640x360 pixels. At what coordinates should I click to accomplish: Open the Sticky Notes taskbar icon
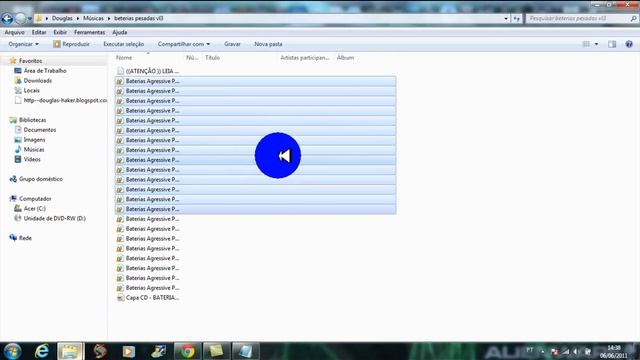(216, 351)
